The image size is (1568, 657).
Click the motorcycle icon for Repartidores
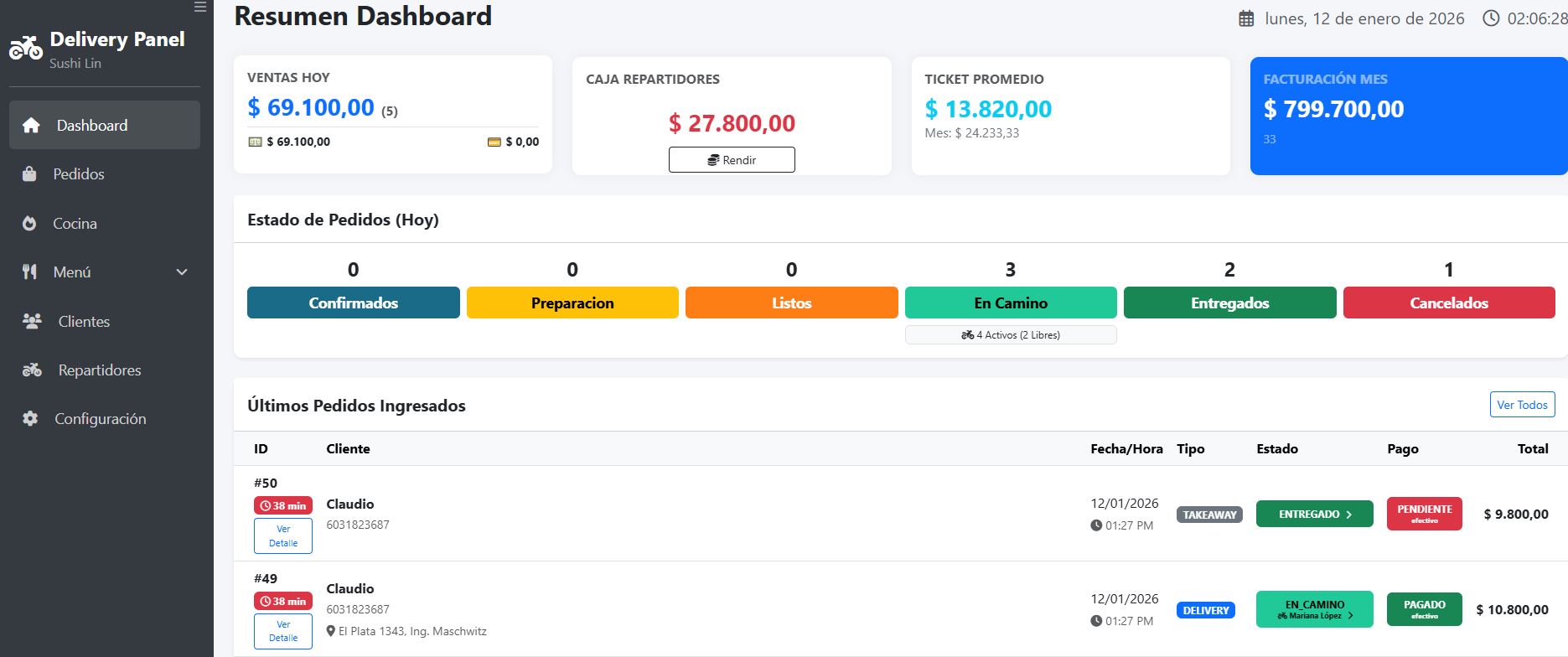click(32, 370)
